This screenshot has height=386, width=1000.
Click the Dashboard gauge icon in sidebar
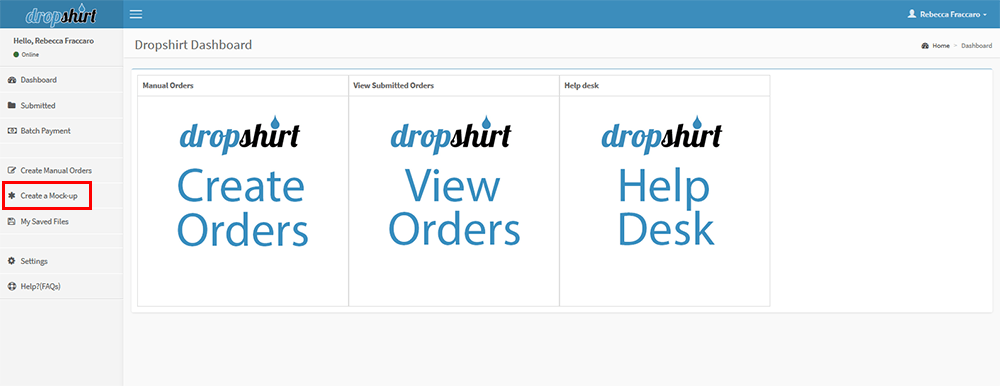click(x=11, y=80)
